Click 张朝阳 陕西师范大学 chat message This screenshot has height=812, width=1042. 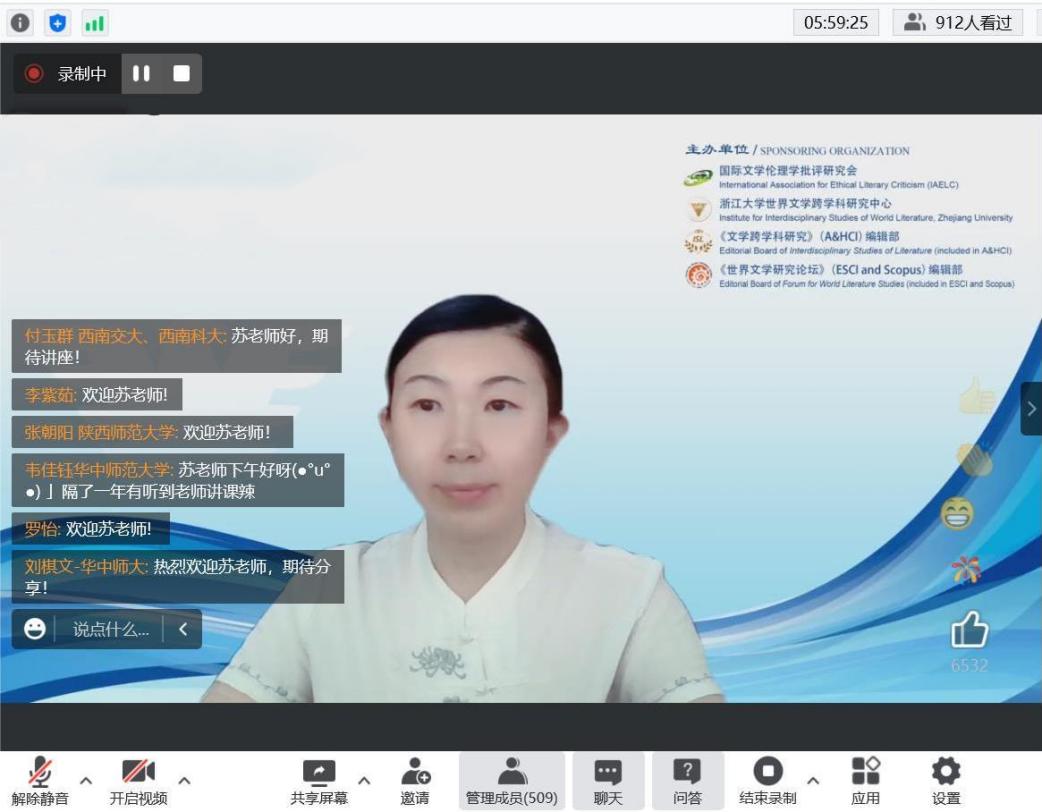152,432
